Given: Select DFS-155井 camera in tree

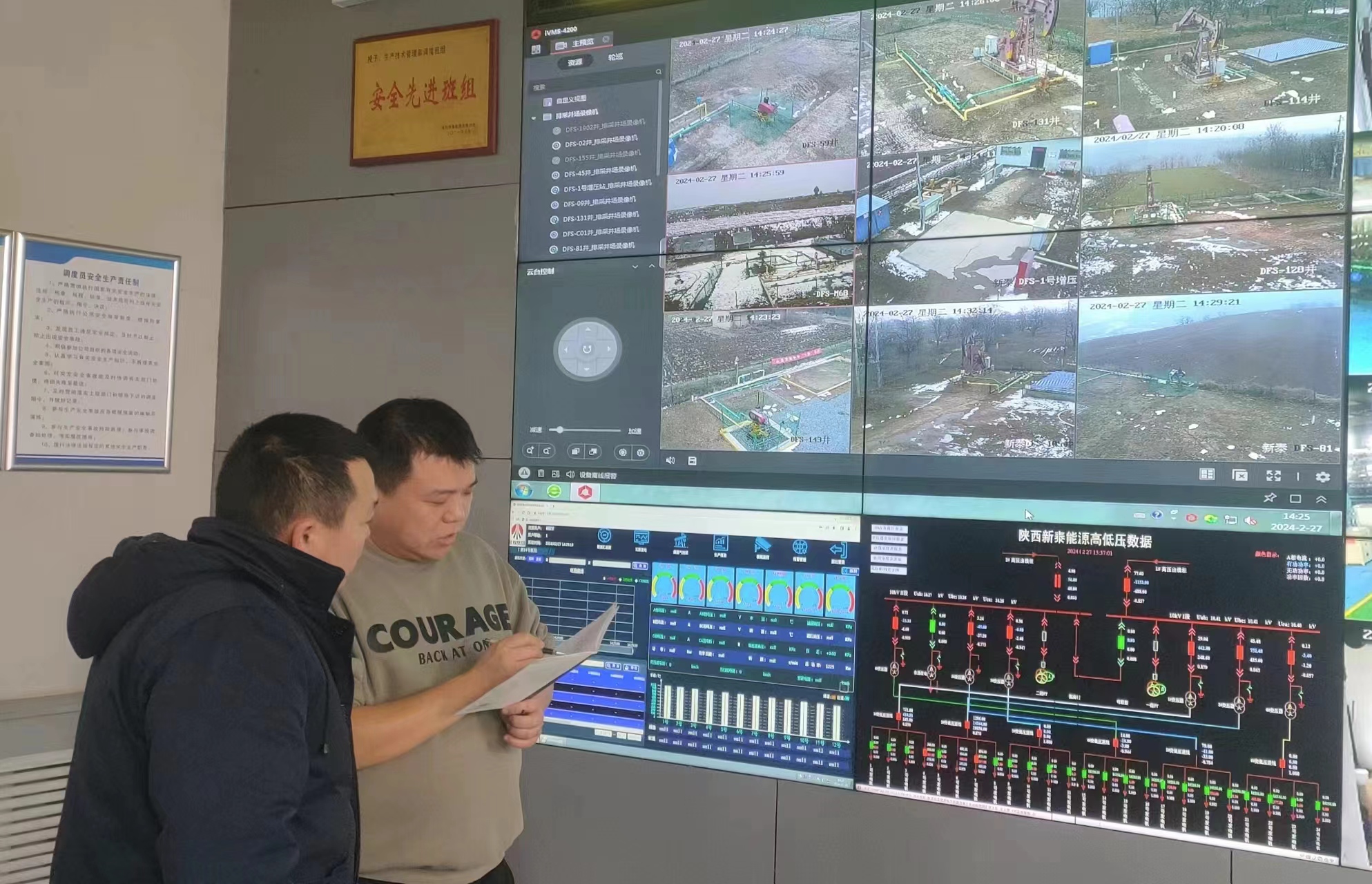Looking at the screenshot, I should [x=596, y=157].
